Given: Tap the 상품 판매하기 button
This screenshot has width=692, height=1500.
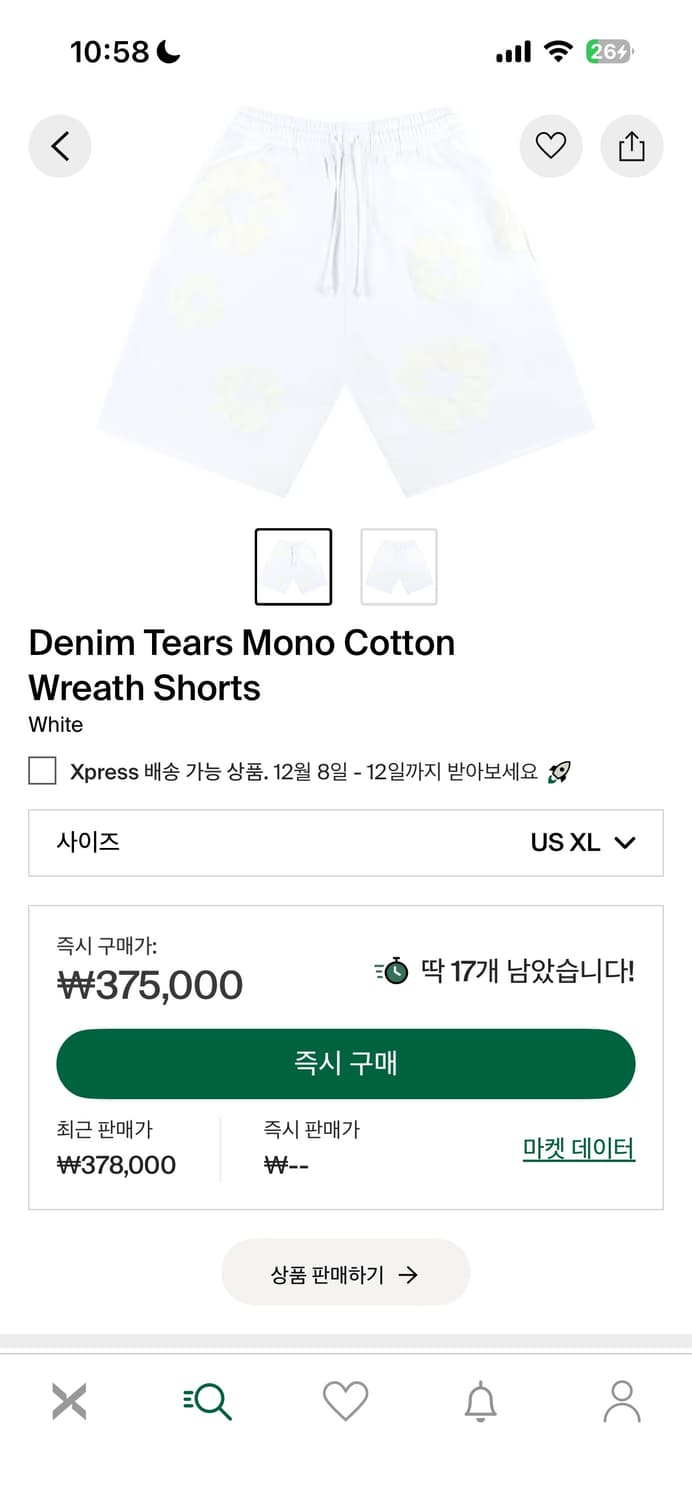Looking at the screenshot, I should (x=345, y=1272).
